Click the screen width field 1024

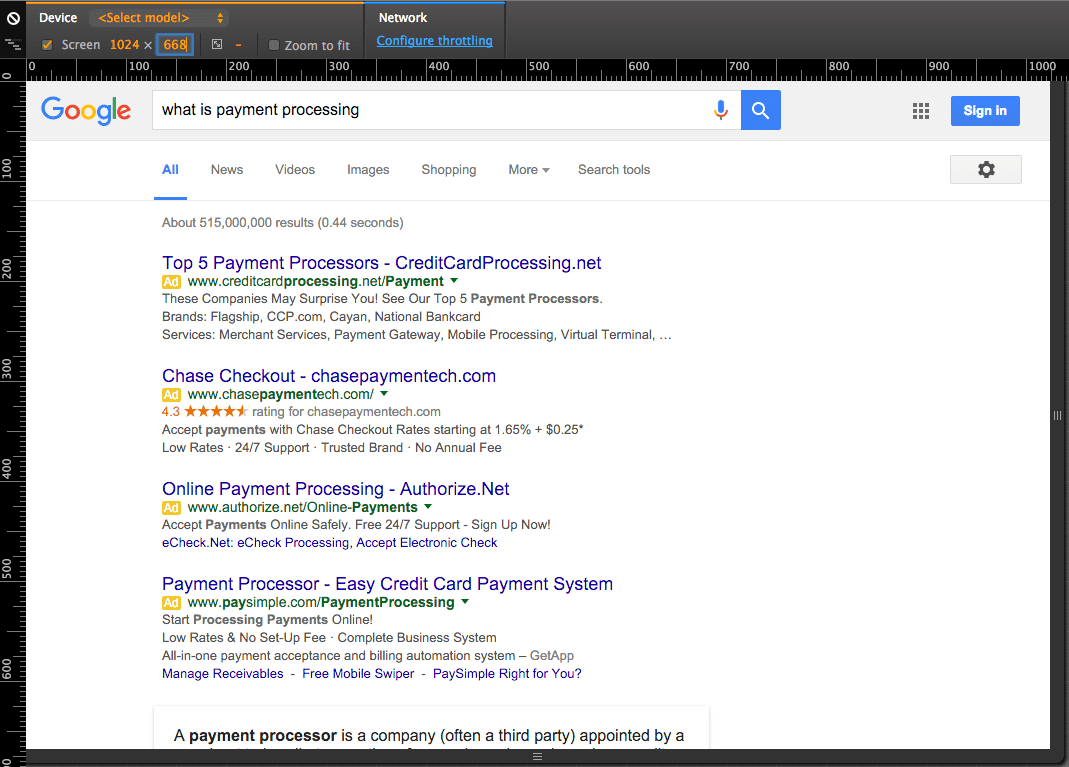(x=125, y=45)
